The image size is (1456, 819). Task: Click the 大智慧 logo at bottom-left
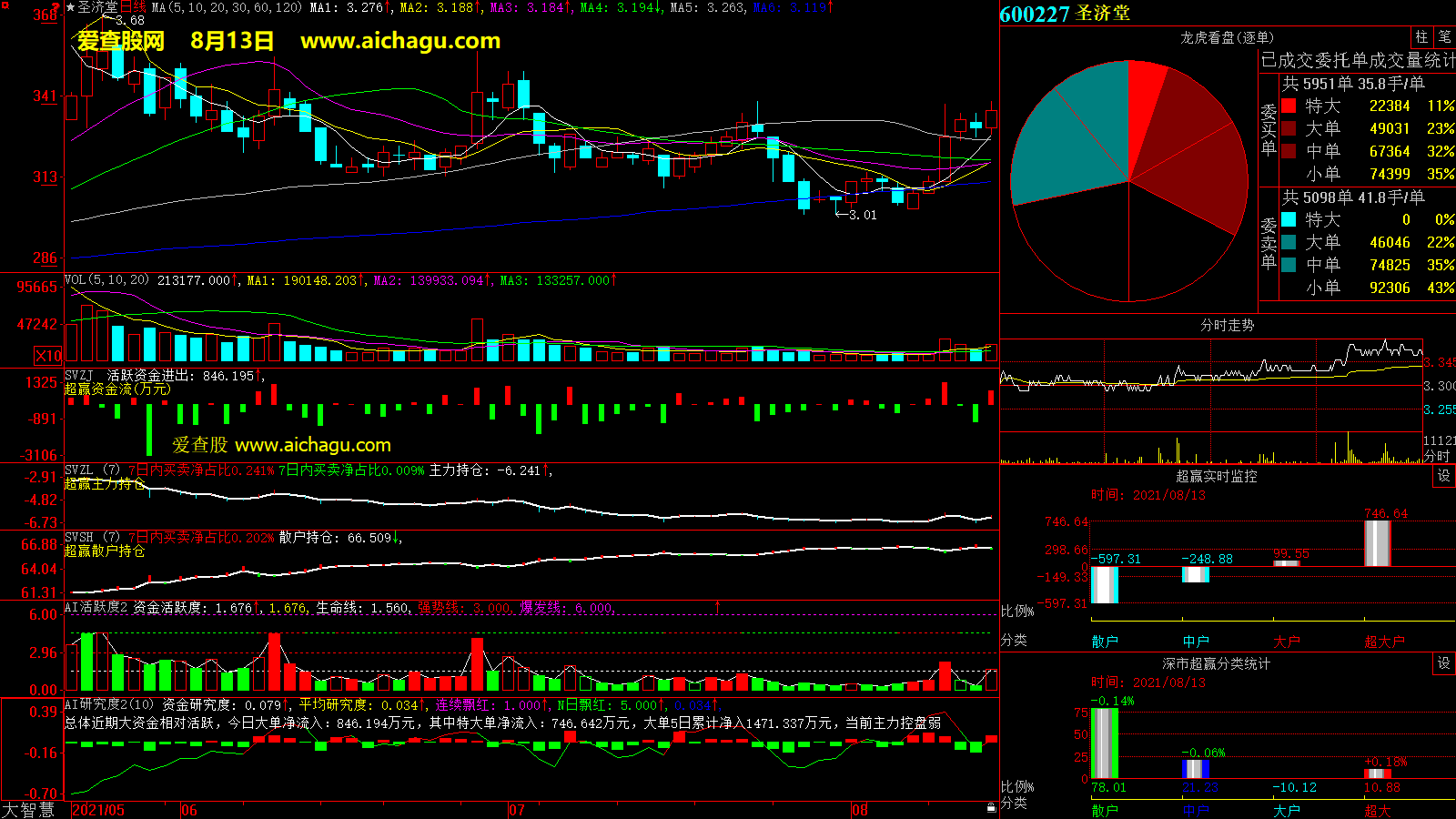[x=29, y=809]
